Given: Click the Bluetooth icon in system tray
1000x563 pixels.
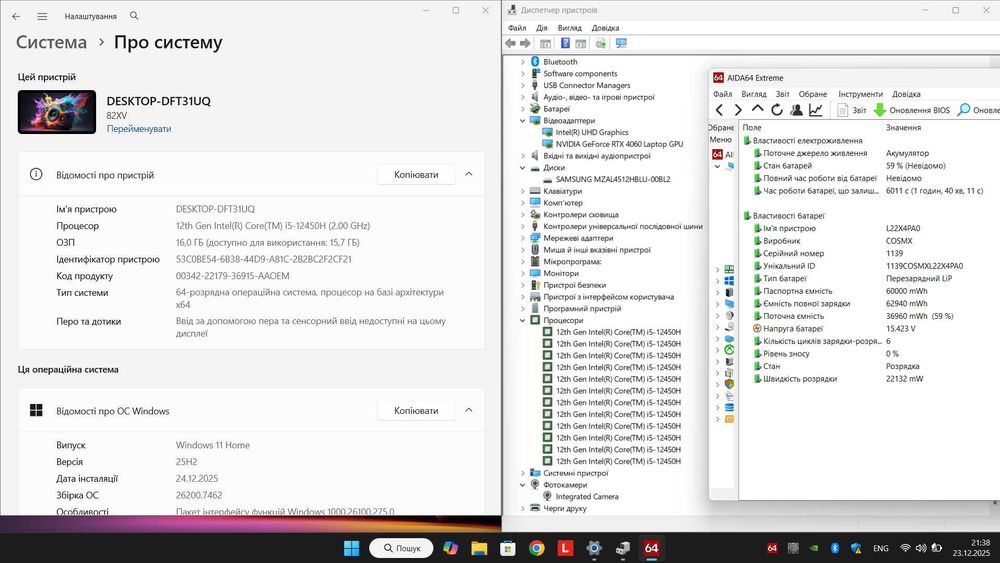Looking at the screenshot, I should click(834, 548).
